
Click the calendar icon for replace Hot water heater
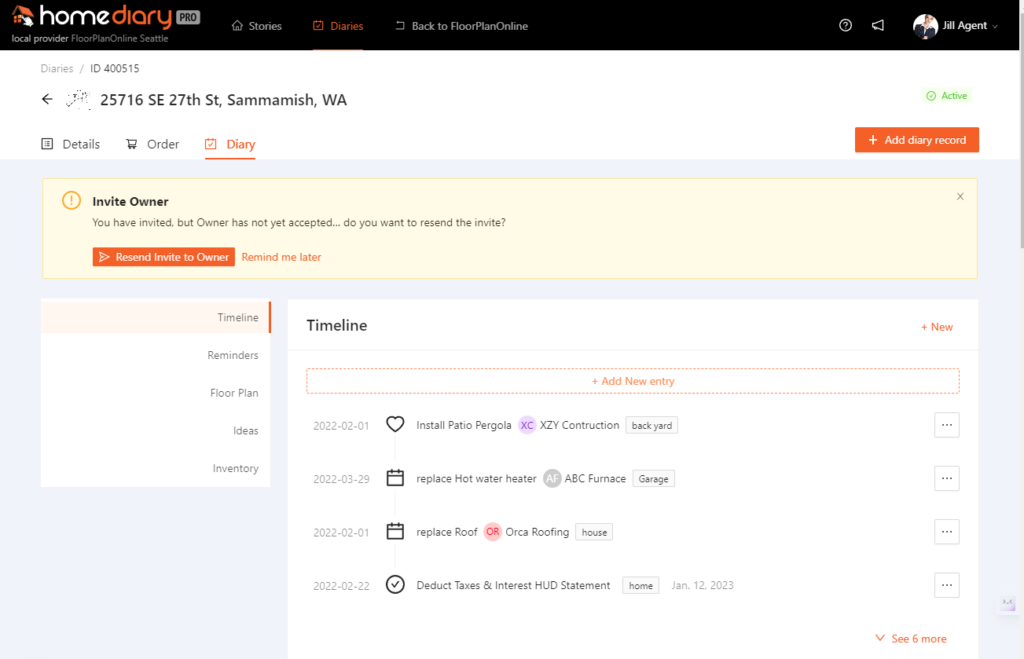(x=395, y=479)
